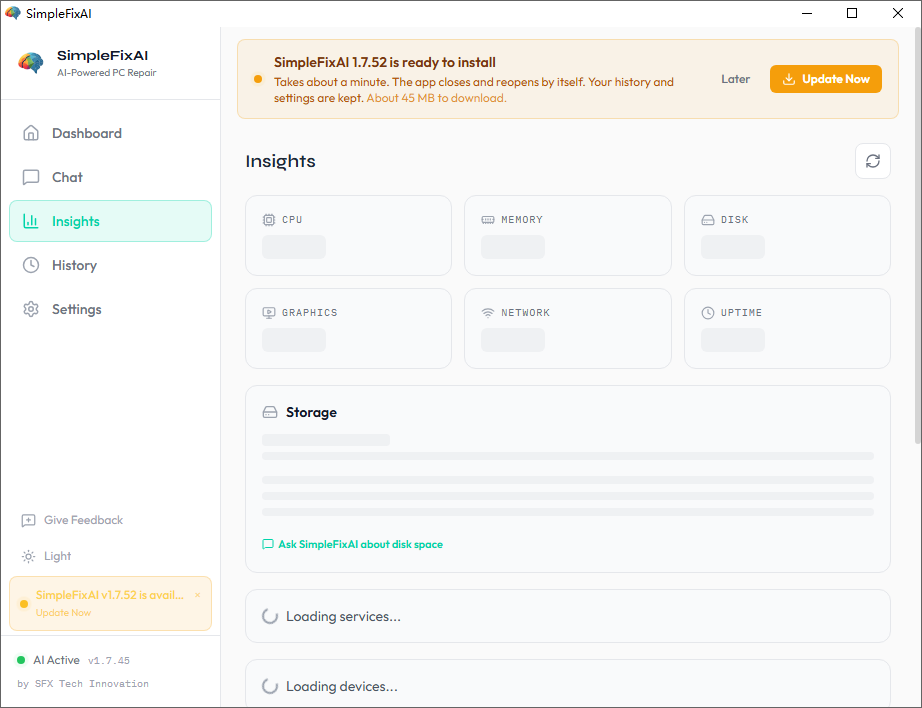Viewport: 922px width, 708px height.
Task: Open the History page
Action: click(x=111, y=265)
